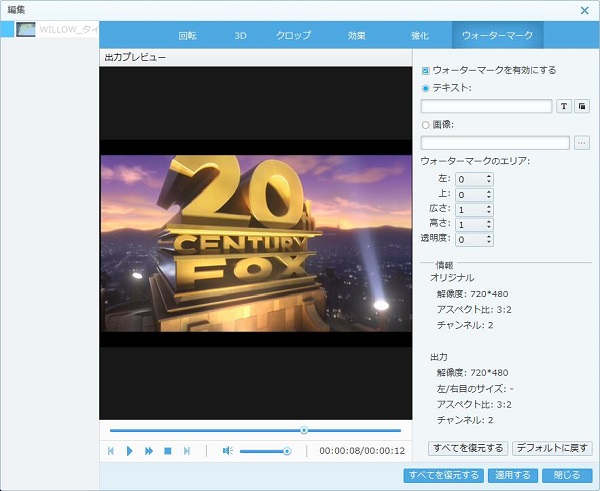Open the text font settings (T icon)
Image resolution: width=600 pixels, height=491 pixels.
tap(564, 106)
